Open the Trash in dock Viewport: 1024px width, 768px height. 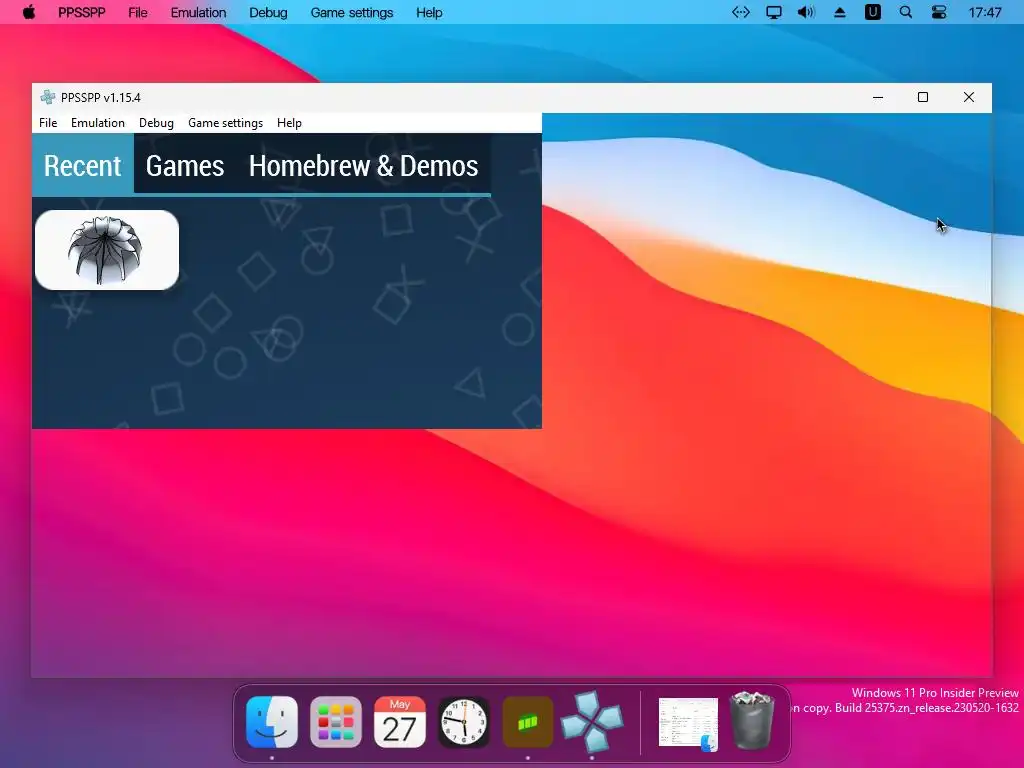752,721
